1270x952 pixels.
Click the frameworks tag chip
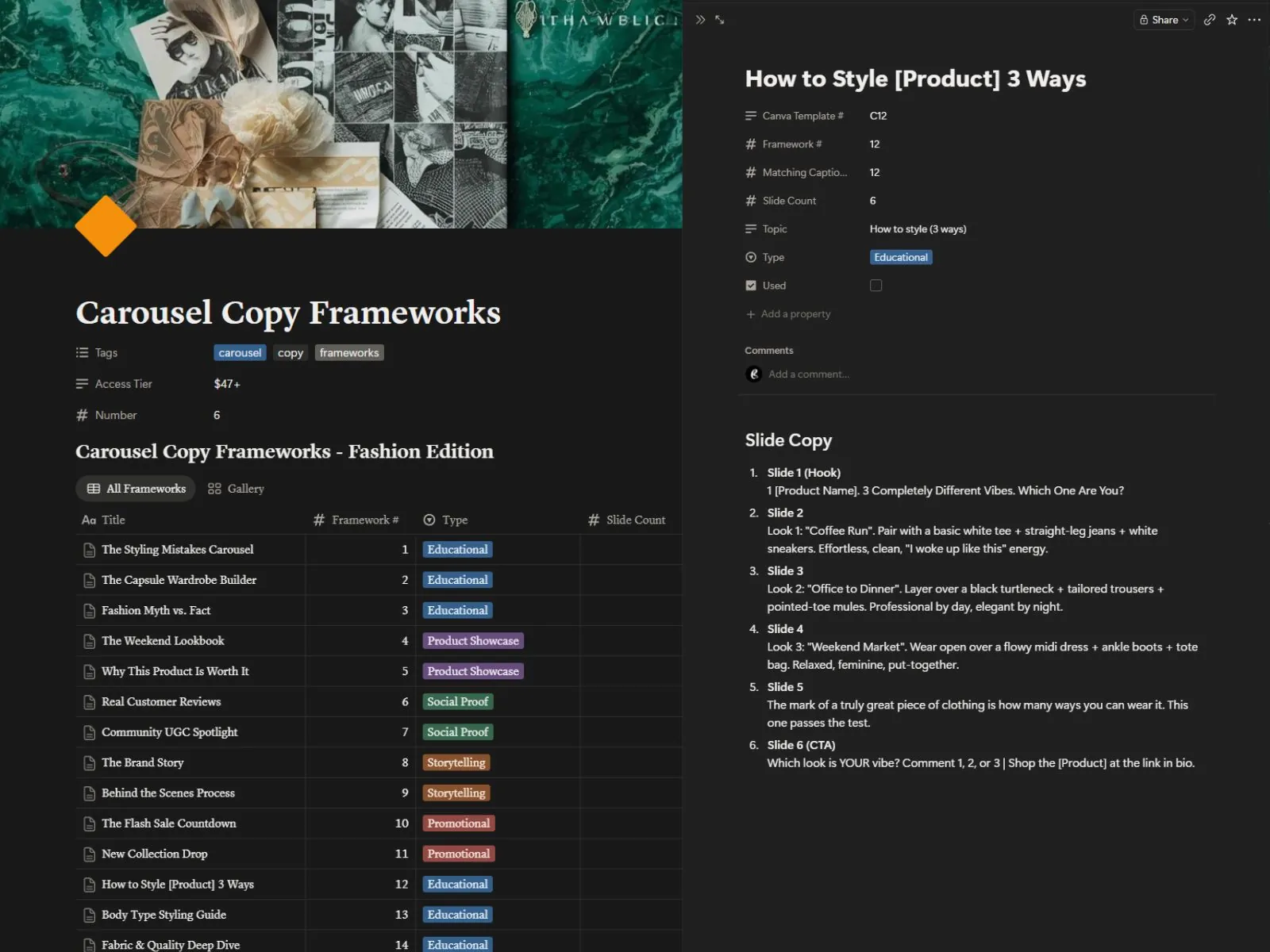tap(349, 353)
